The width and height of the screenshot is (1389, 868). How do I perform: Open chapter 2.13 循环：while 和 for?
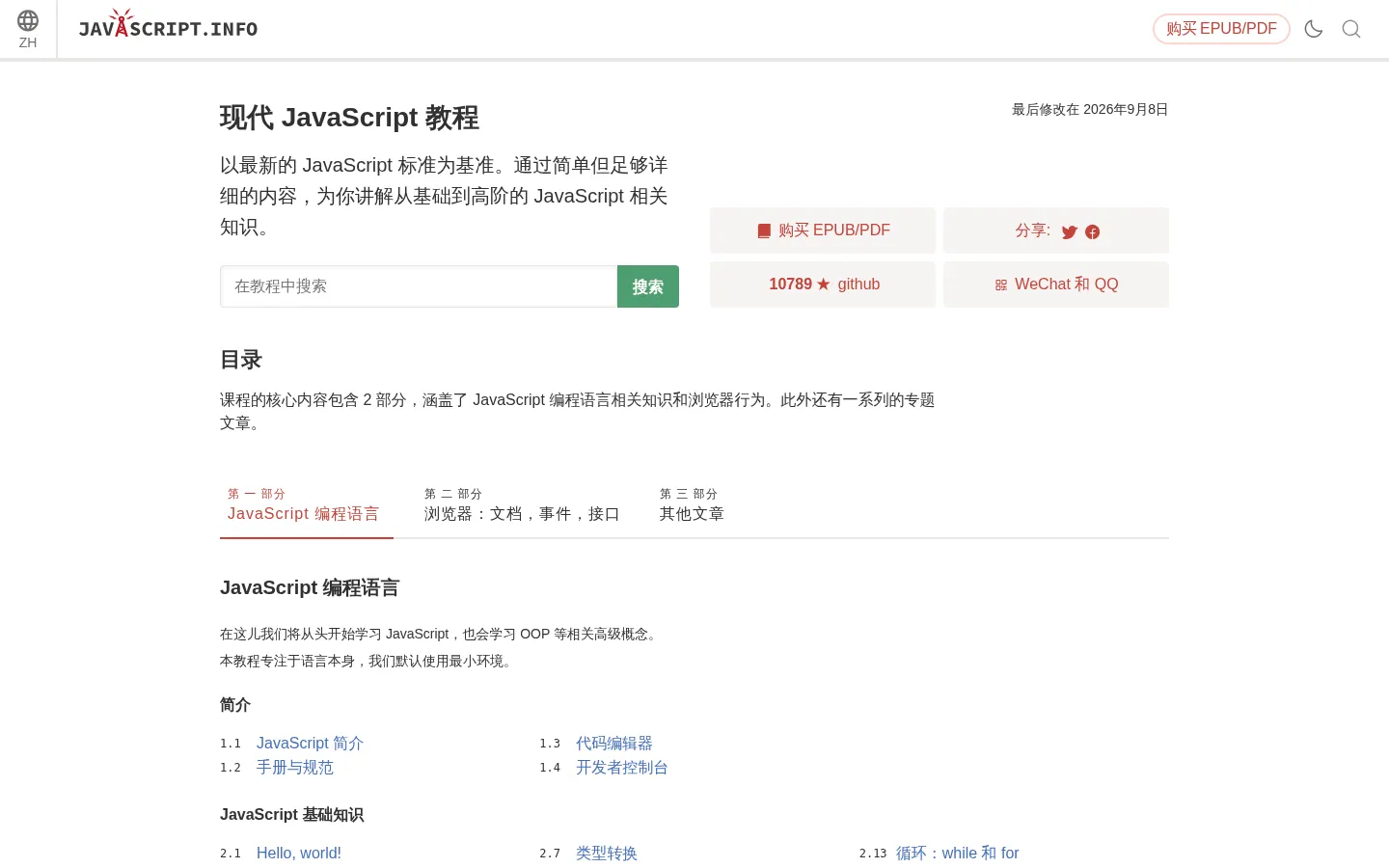pyautogui.click(x=957, y=854)
